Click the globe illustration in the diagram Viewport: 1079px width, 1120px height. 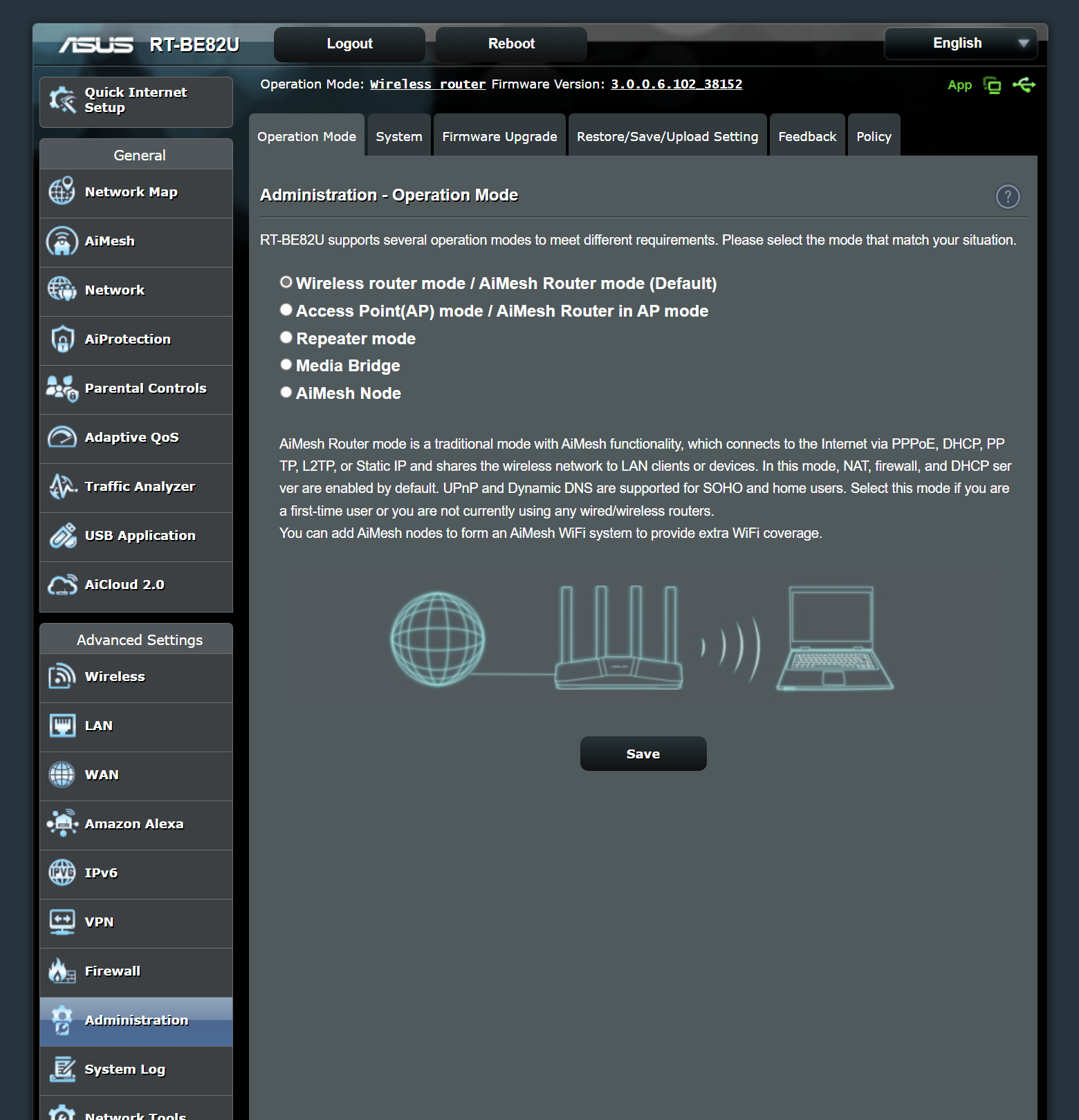pos(438,639)
